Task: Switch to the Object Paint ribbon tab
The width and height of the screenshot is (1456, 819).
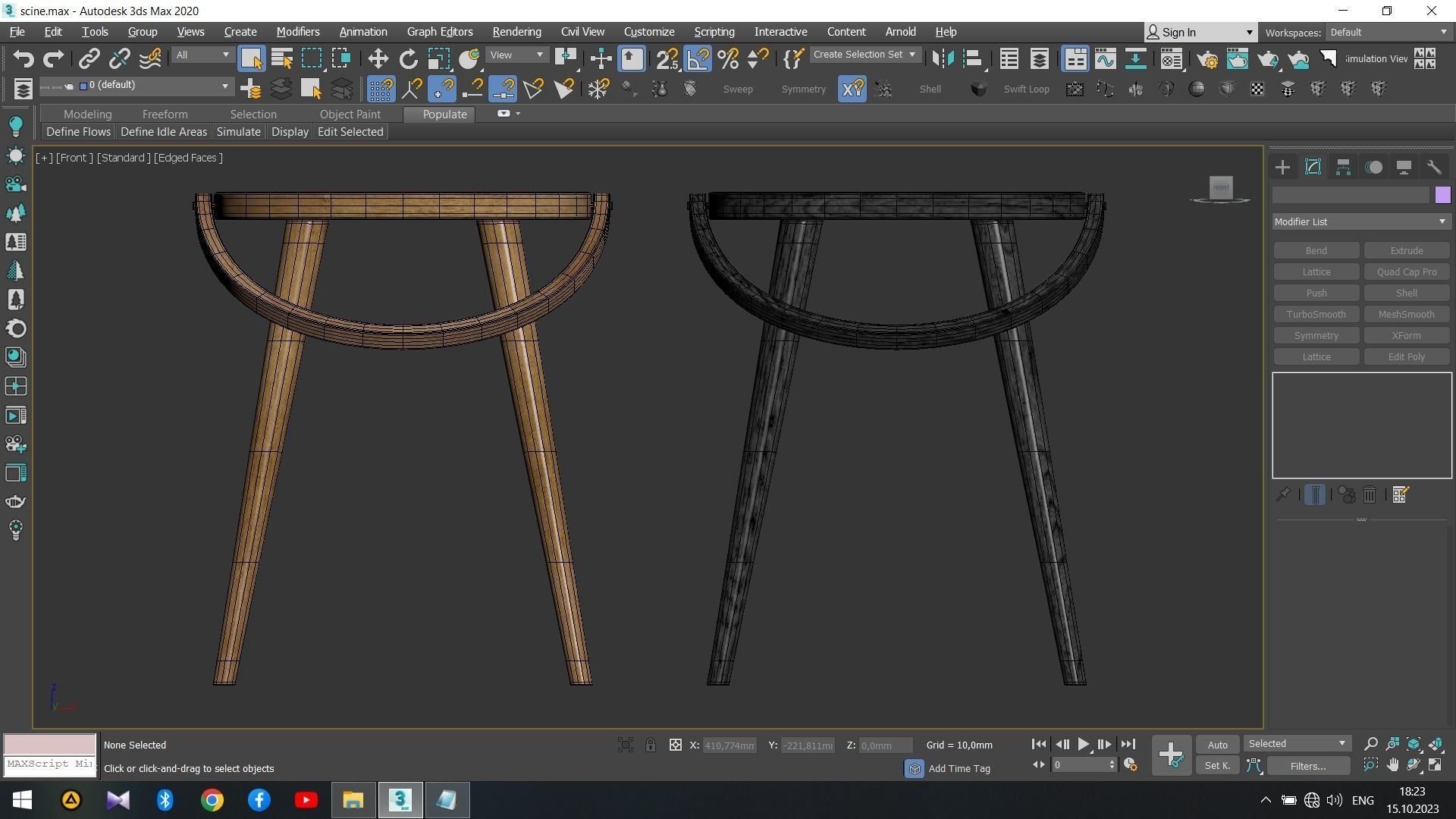Action: pos(350,114)
